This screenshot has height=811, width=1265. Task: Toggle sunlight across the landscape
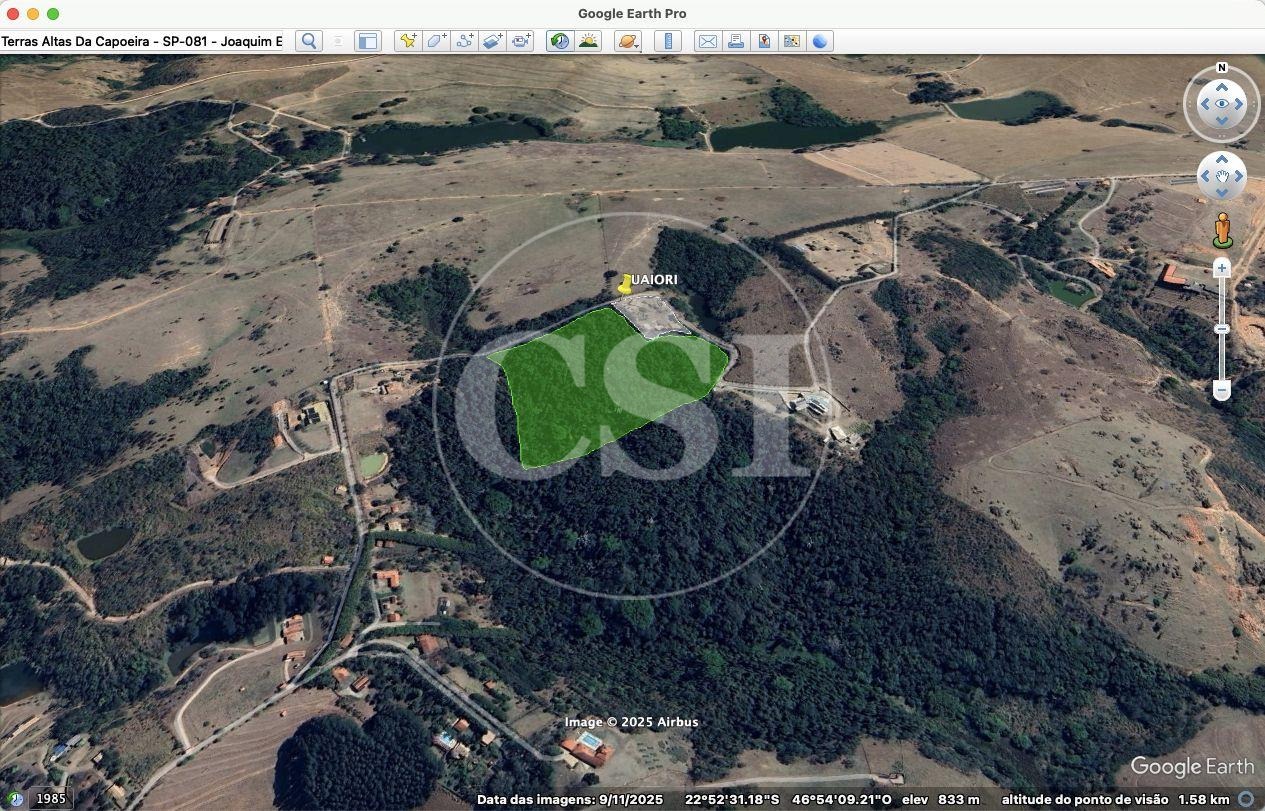coord(588,41)
